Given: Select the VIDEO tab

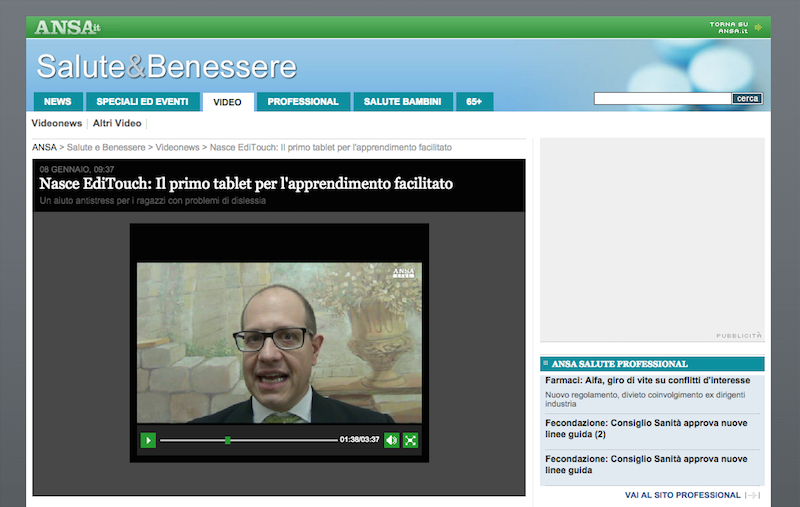Looking at the screenshot, I should point(228,102).
